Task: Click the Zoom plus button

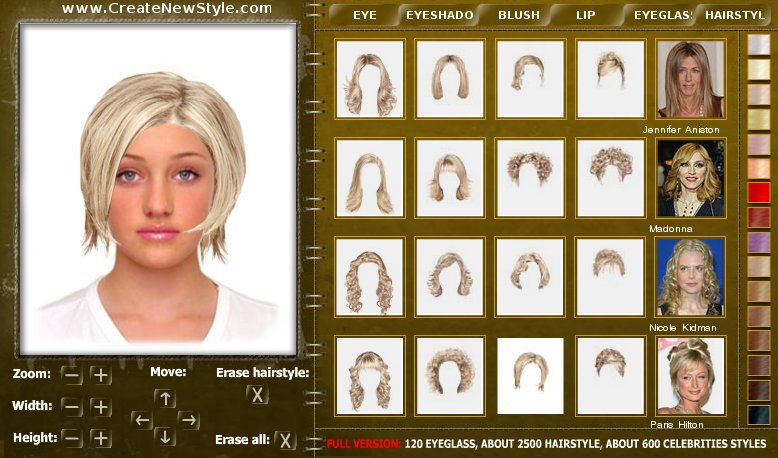Action: (101, 375)
